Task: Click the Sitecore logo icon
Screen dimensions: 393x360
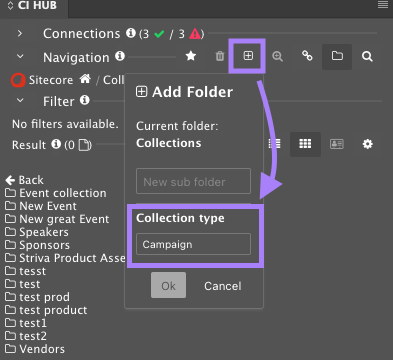Action: [18, 80]
